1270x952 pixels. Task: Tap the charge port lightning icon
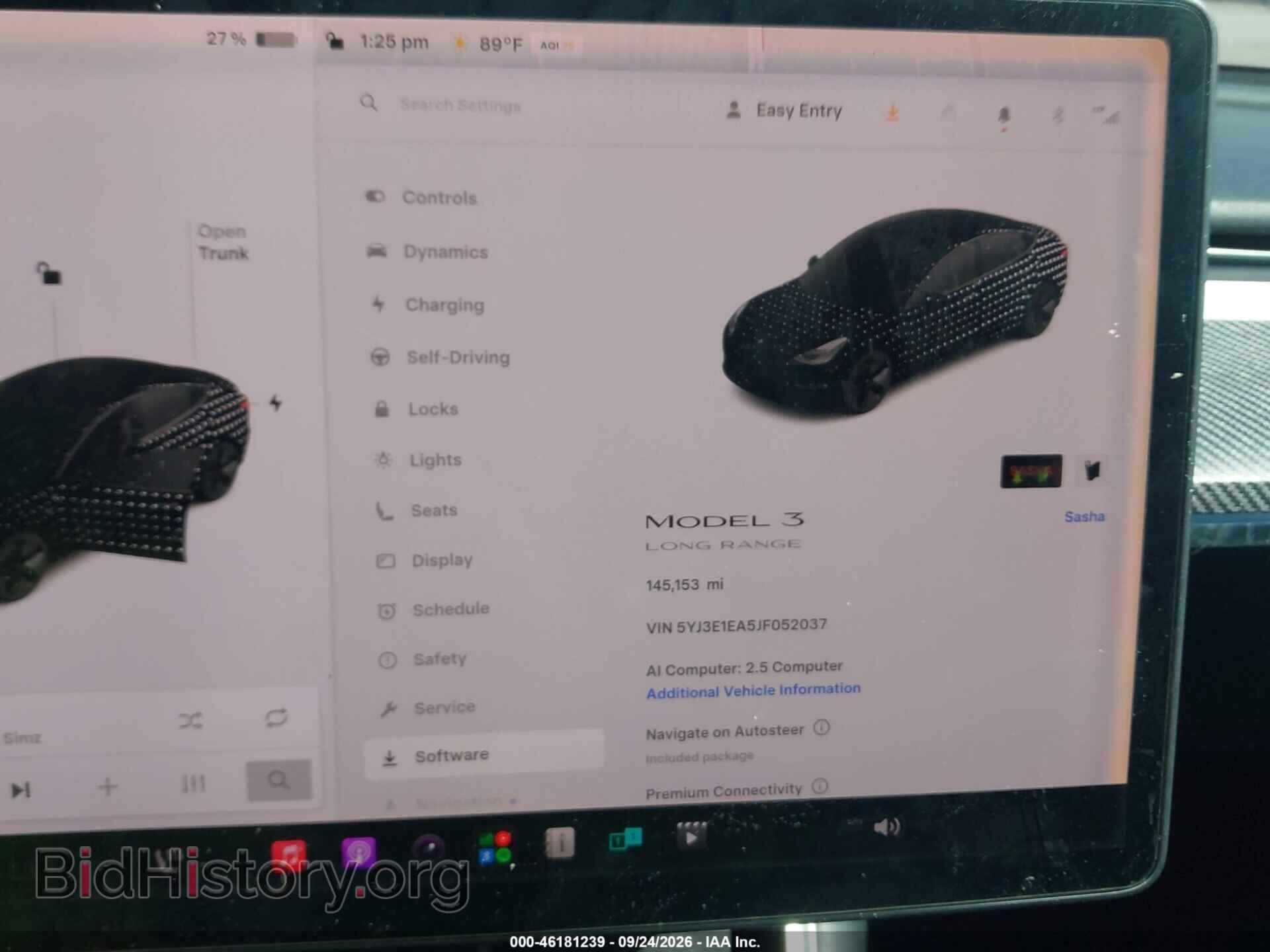(x=275, y=403)
